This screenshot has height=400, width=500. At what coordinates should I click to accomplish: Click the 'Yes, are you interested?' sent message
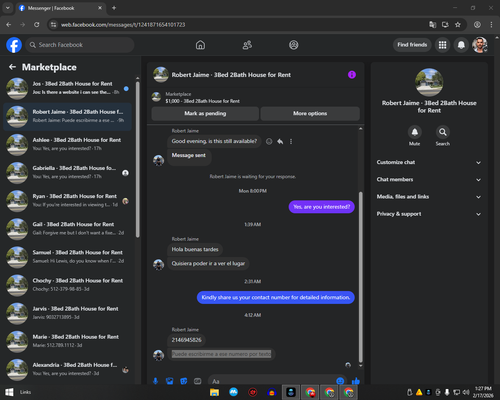[321, 207]
